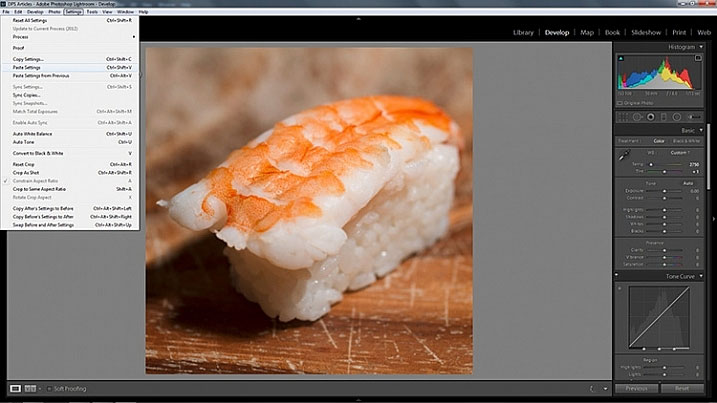717x403 pixels.
Task: Enable the Soft Proofing checkbox
Action: 49,389
